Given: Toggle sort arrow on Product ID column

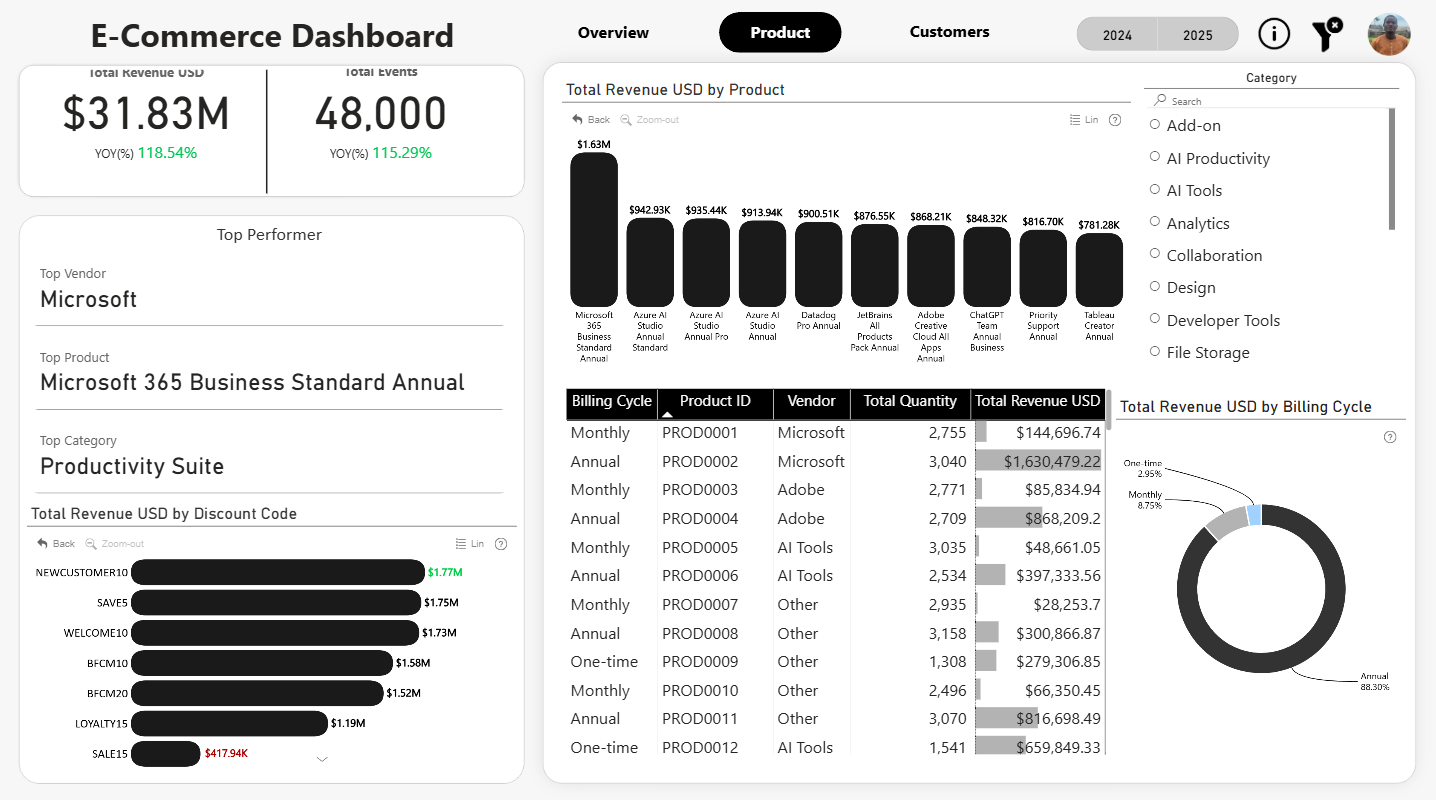Looking at the screenshot, I should click(x=667, y=414).
